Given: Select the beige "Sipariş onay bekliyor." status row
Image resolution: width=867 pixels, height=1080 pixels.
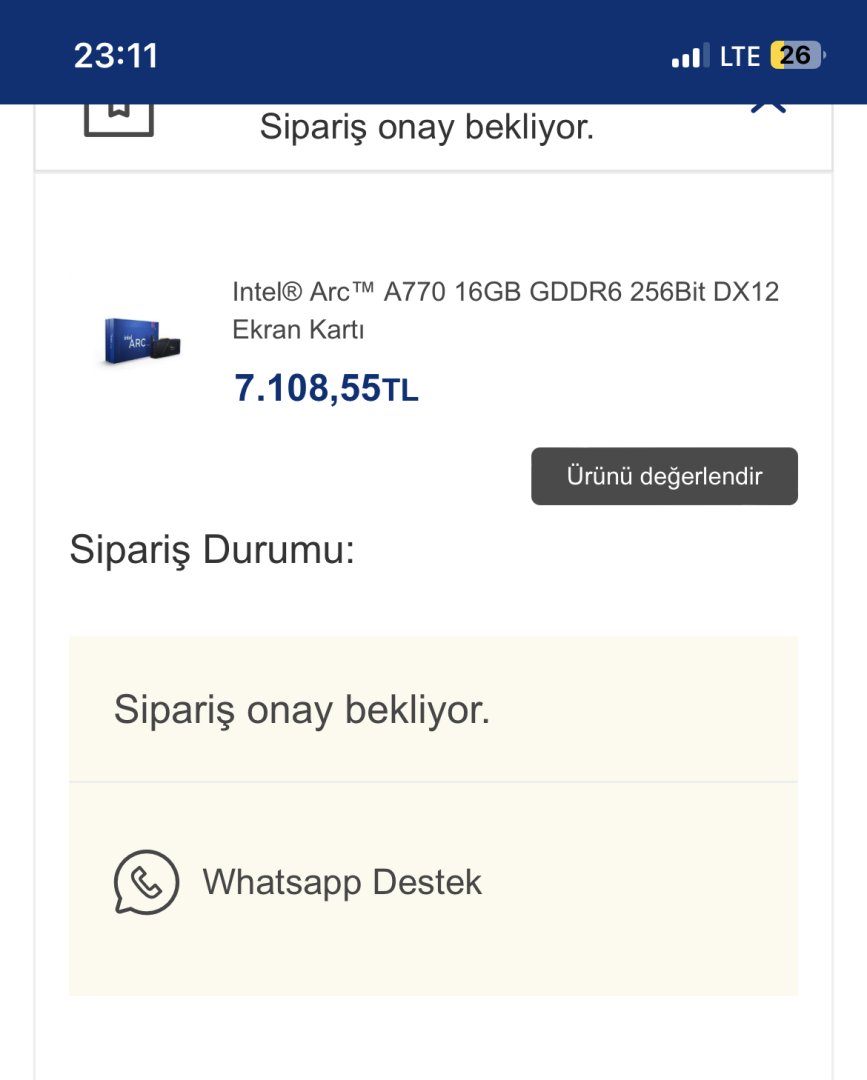Looking at the screenshot, I should [x=433, y=709].
